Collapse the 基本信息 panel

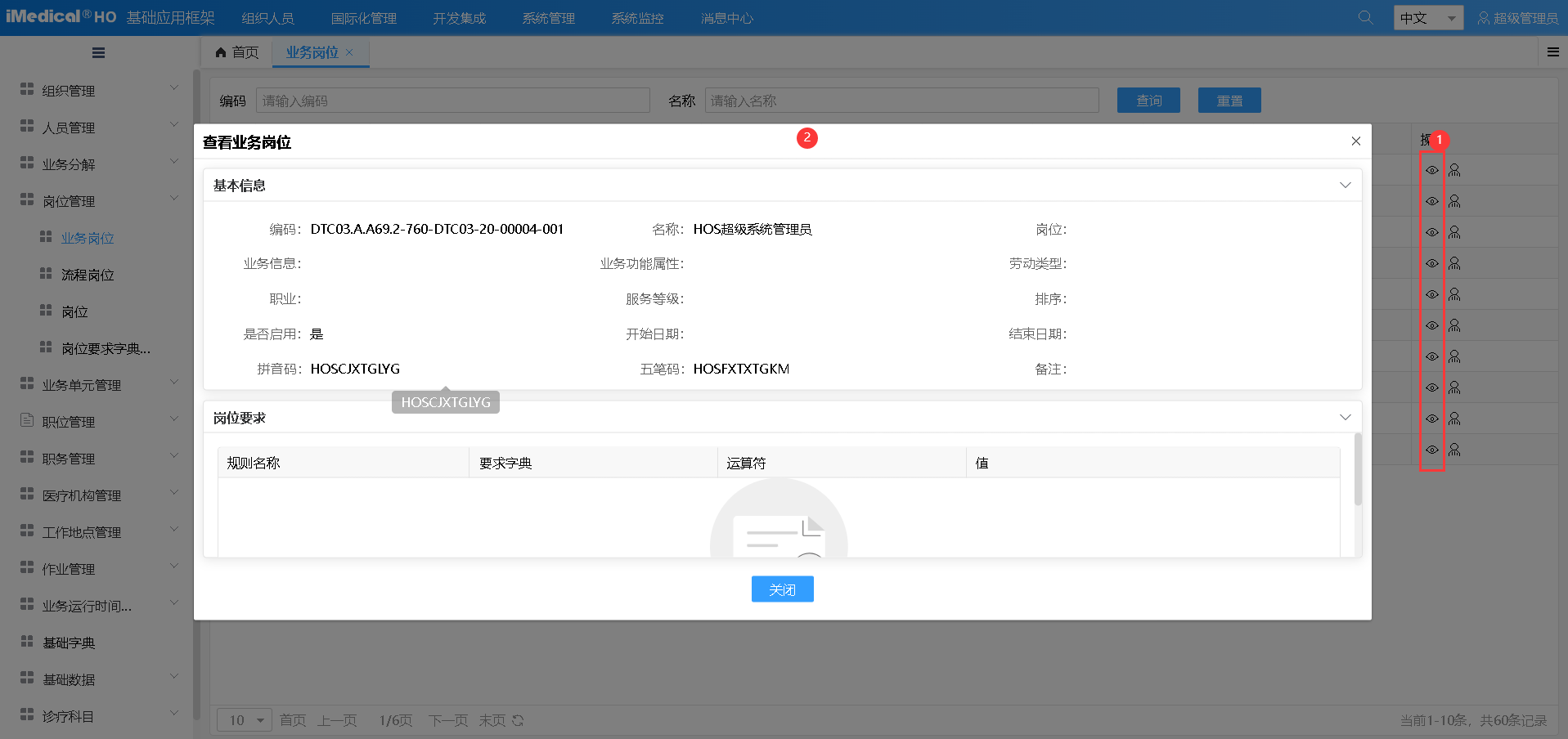[1345, 186]
